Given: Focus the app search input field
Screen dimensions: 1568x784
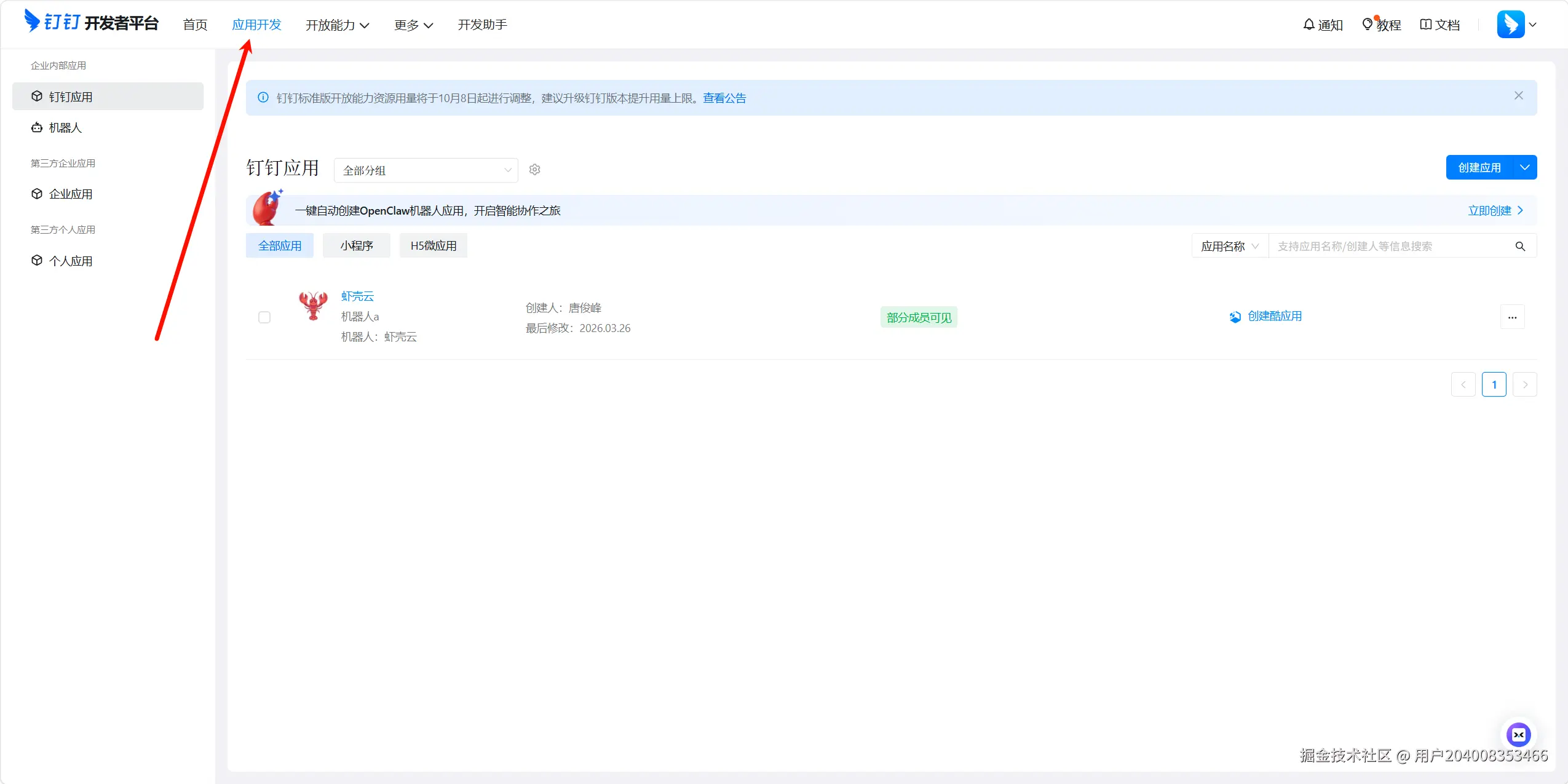Looking at the screenshot, I should pos(1391,246).
